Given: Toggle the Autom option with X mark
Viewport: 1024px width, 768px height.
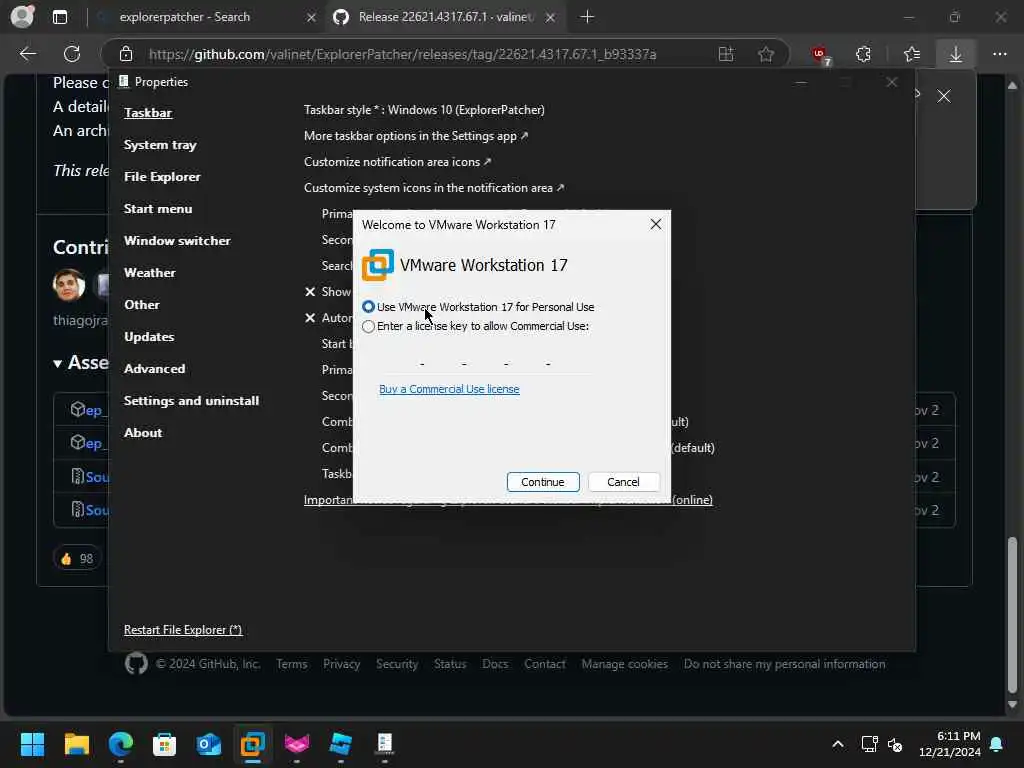Looking at the screenshot, I should [x=328, y=318].
